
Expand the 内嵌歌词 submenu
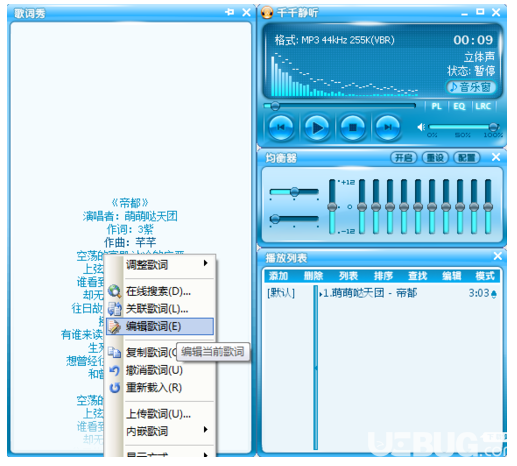(x=160, y=432)
